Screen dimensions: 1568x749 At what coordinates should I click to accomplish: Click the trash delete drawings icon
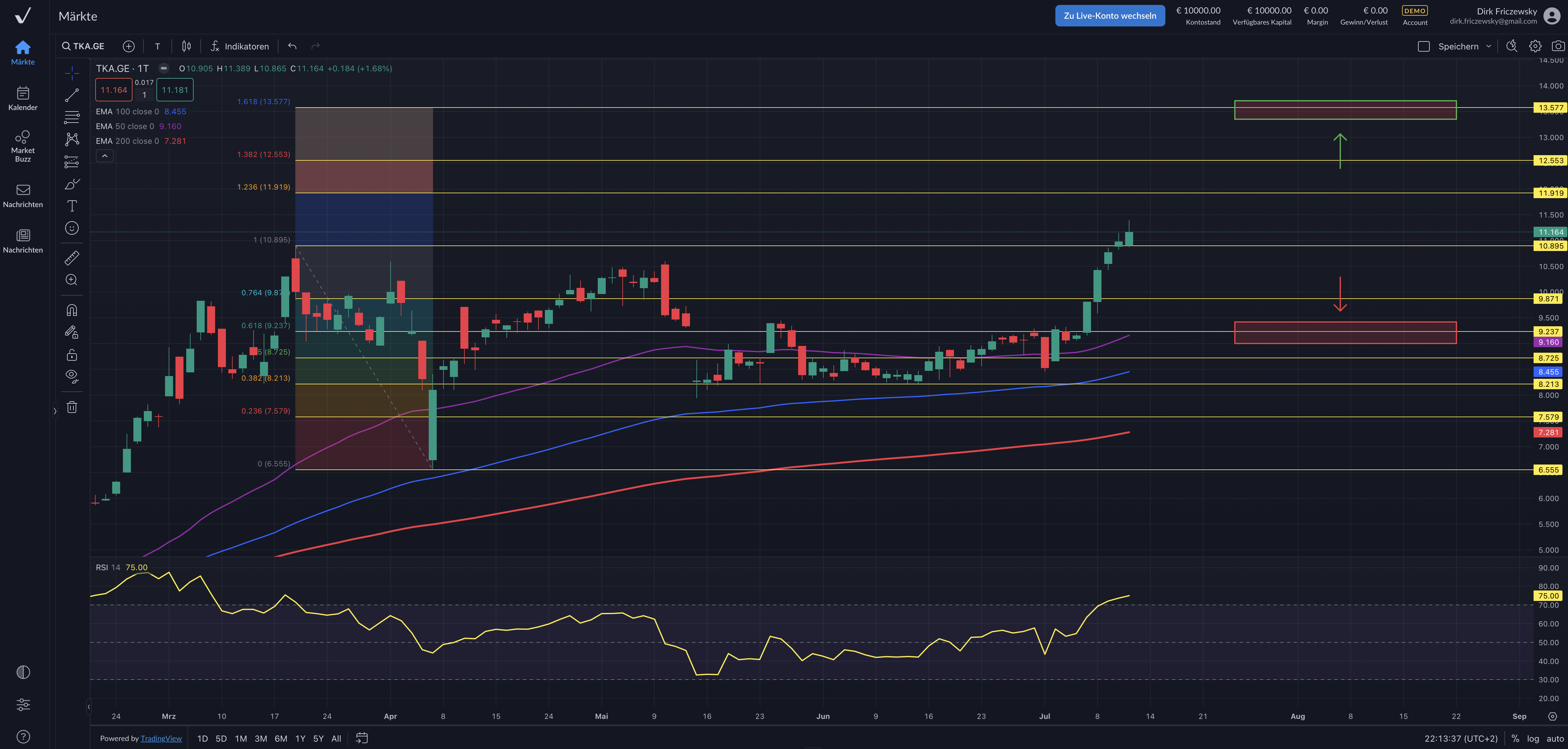[72, 407]
